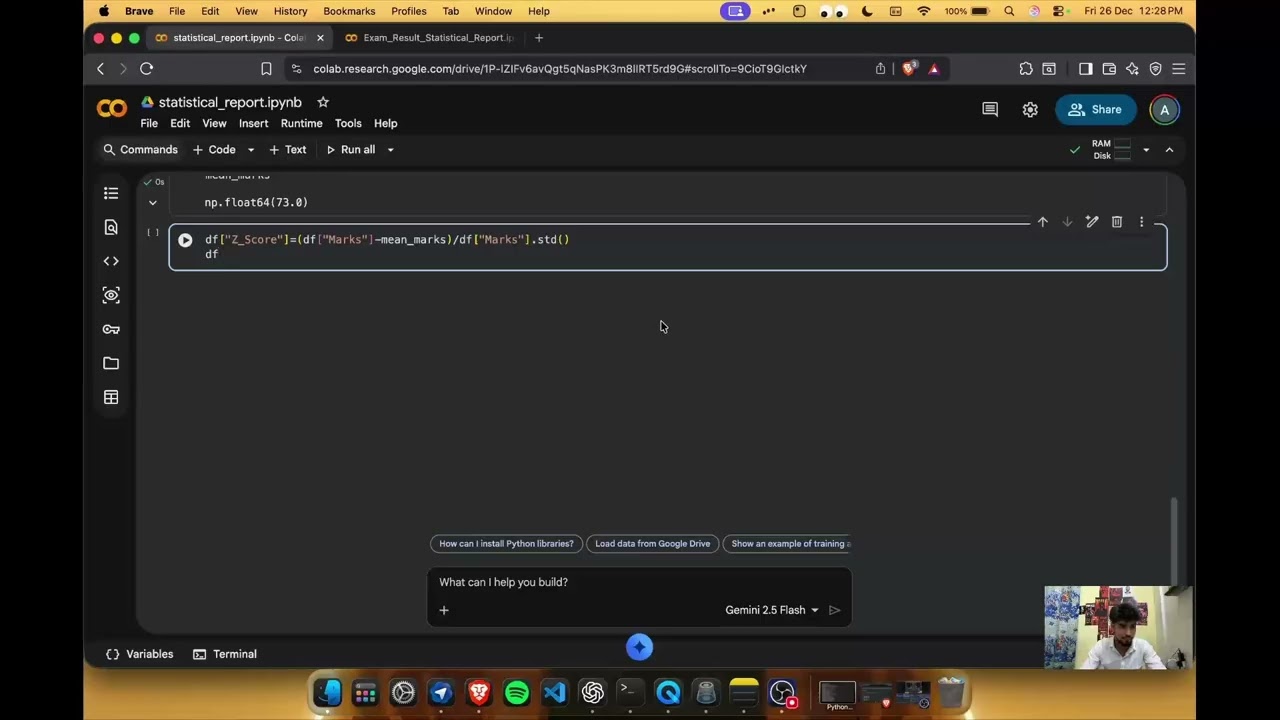This screenshot has height=720, width=1280.
Task: Open the Colab Edit menu
Action: pos(180,123)
